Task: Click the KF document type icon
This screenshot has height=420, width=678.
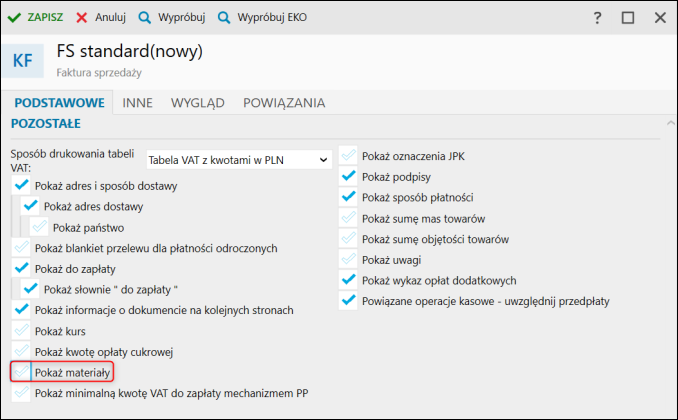Action: pyautogui.click(x=22, y=61)
